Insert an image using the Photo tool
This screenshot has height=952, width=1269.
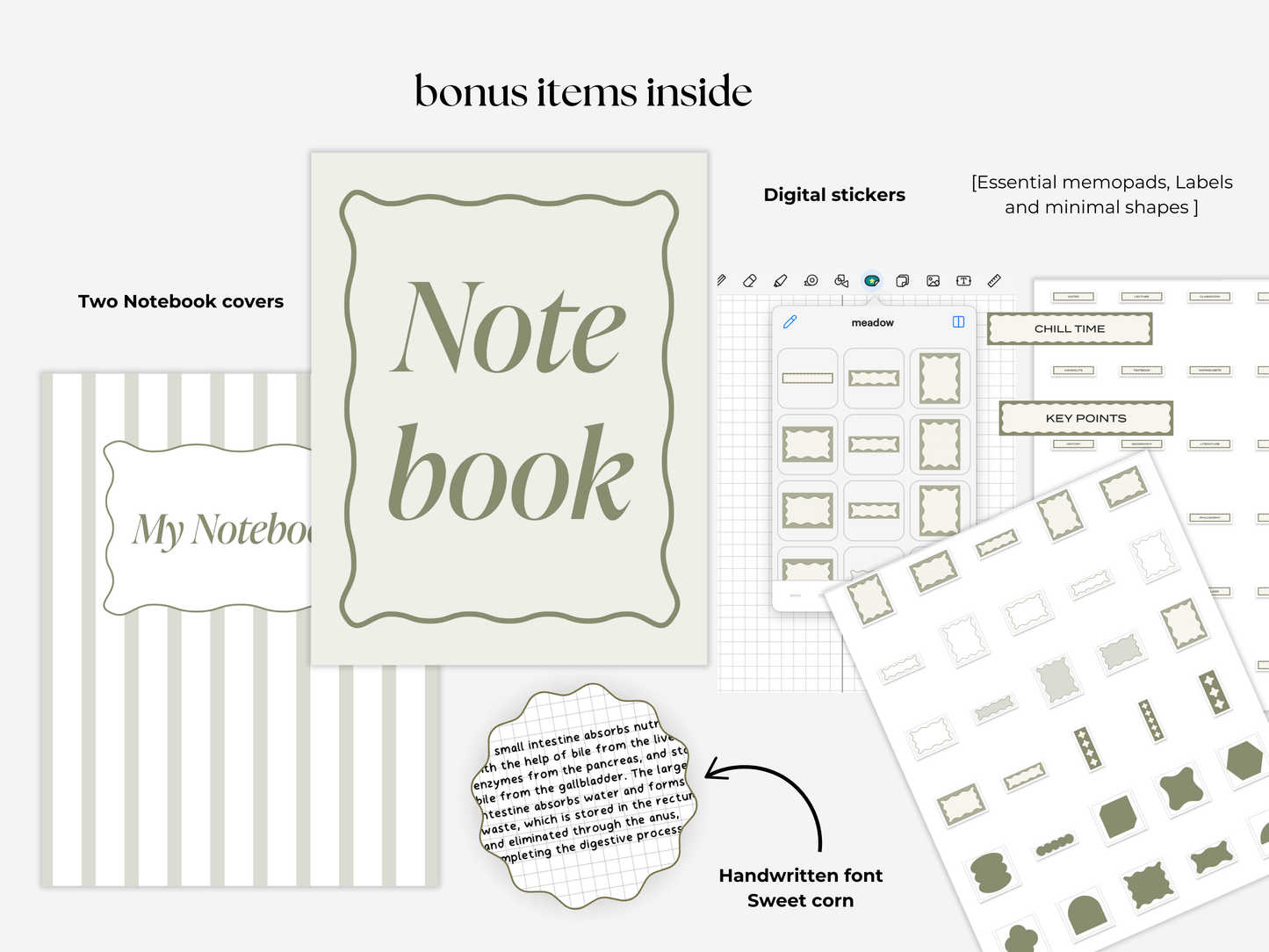934,281
